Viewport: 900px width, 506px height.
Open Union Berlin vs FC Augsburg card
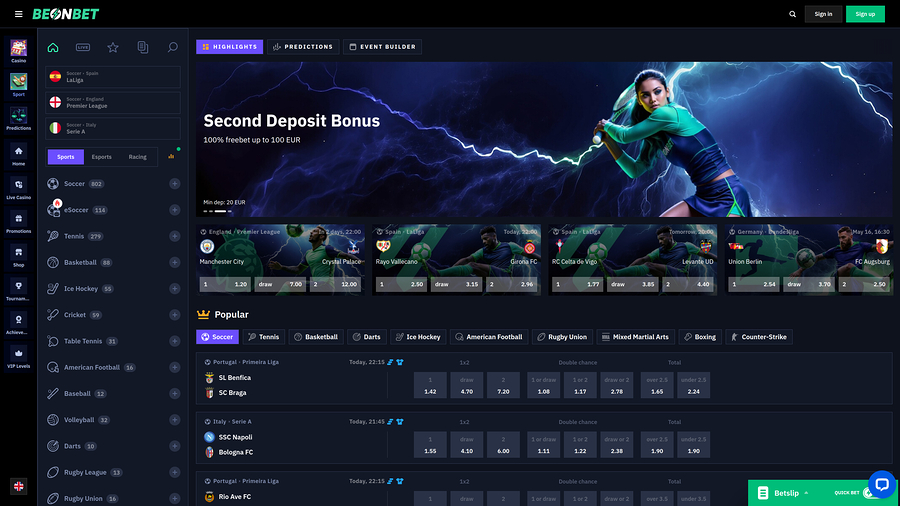(809, 259)
